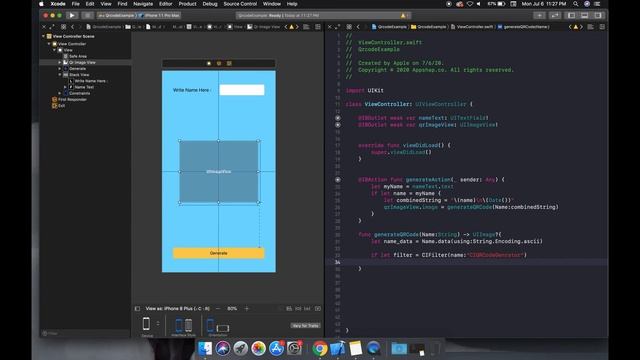Click nameText IBOutlet connection circle
640x360 pixels.
pyautogui.click(x=338, y=118)
